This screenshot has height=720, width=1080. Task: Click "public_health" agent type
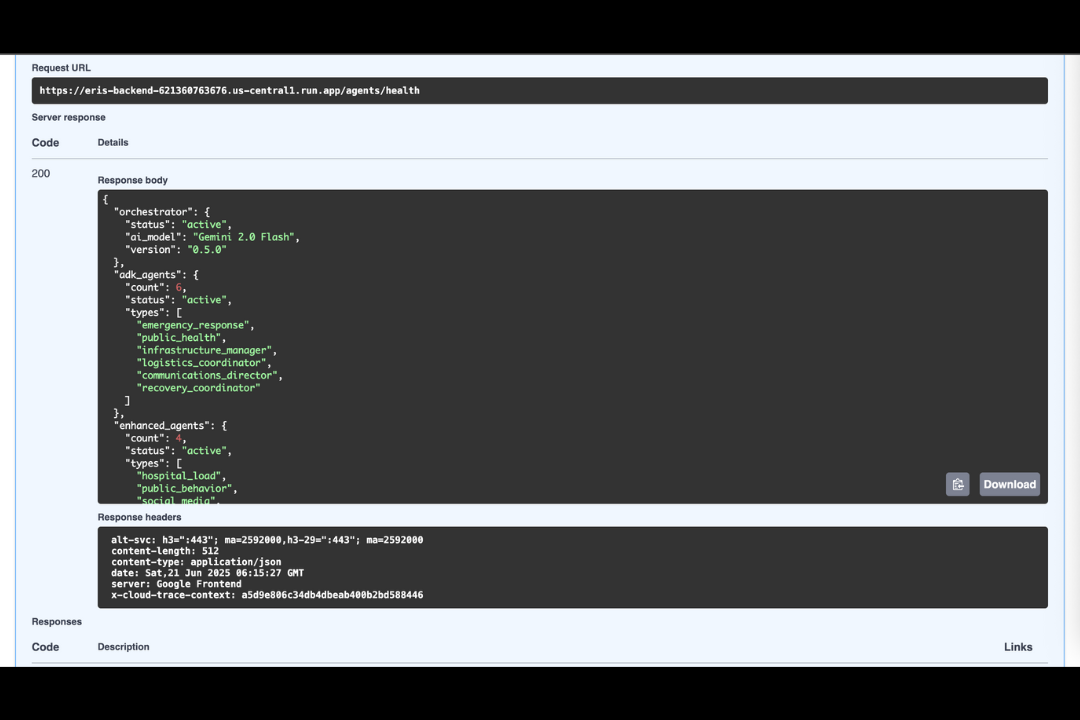(178, 338)
